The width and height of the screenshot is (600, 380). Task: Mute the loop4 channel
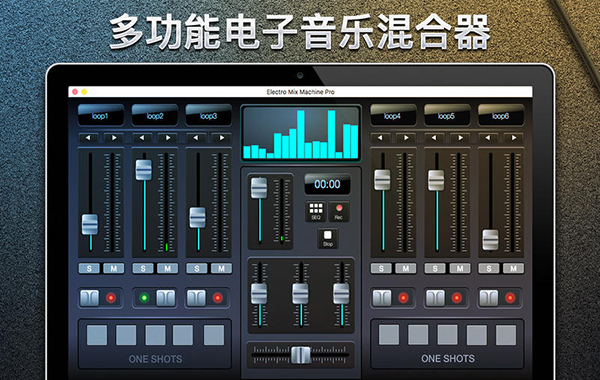click(406, 268)
